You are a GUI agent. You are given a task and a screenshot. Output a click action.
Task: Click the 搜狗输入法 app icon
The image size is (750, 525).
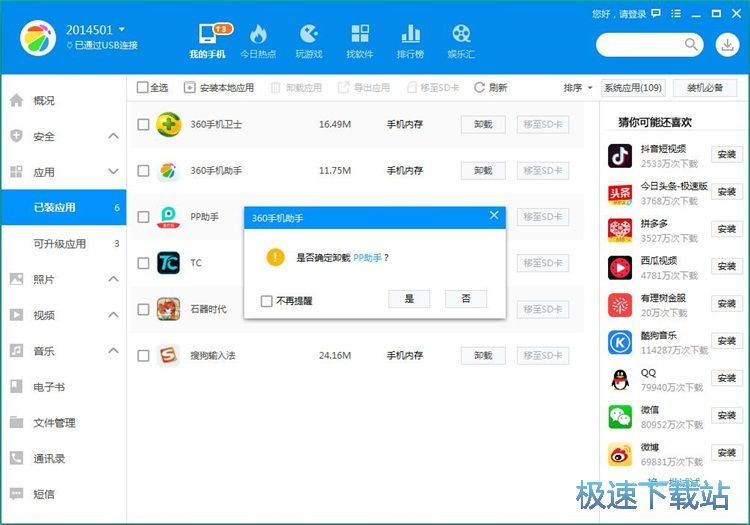click(168, 355)
